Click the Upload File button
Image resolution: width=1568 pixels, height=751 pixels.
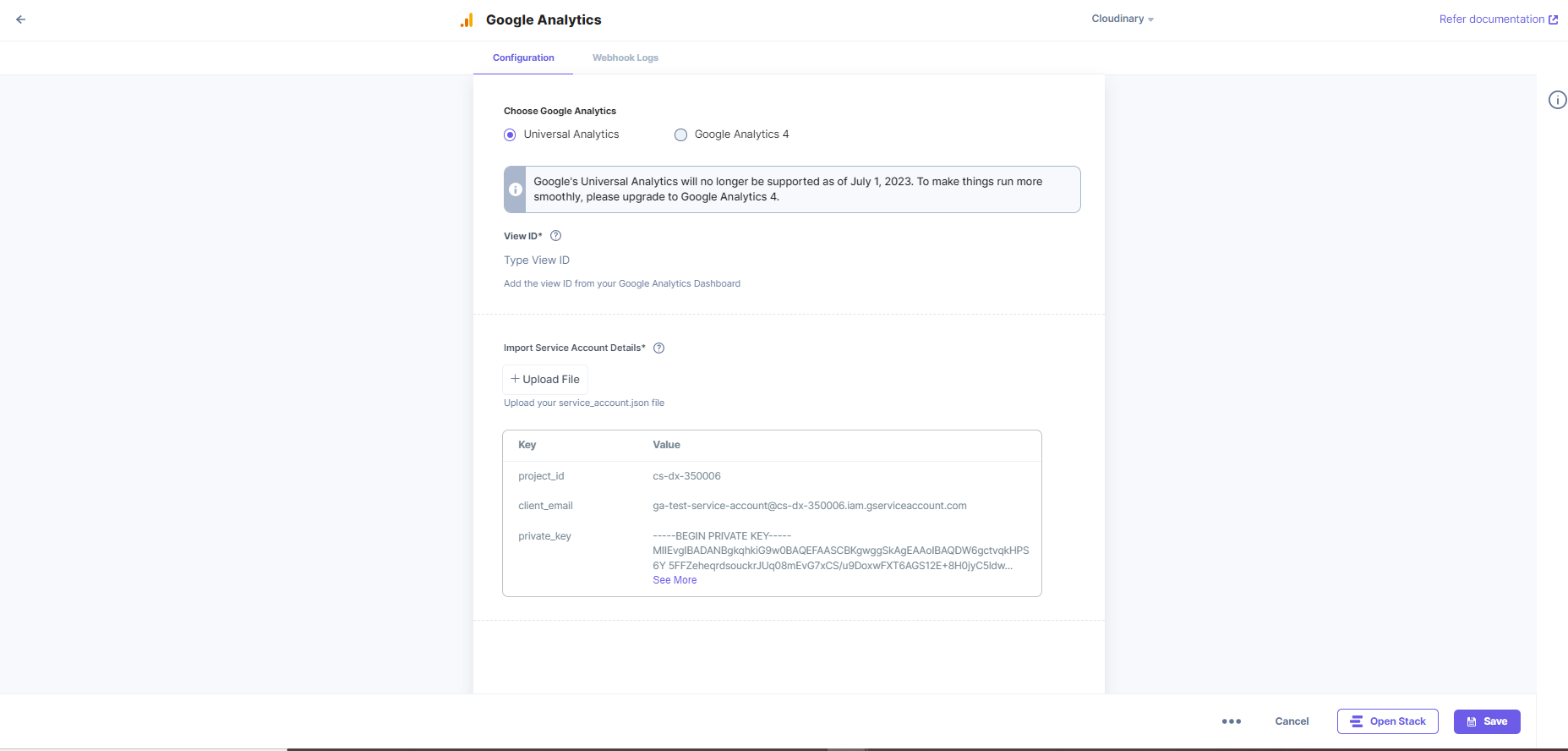545,379
